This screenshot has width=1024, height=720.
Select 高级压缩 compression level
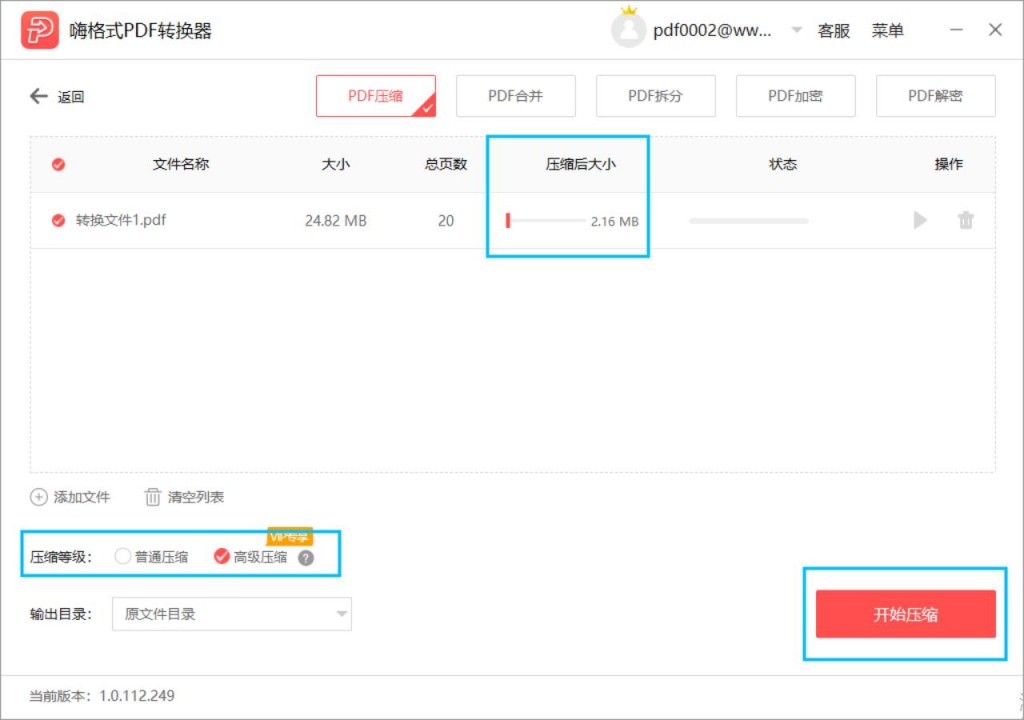click(x=221, y=557)
